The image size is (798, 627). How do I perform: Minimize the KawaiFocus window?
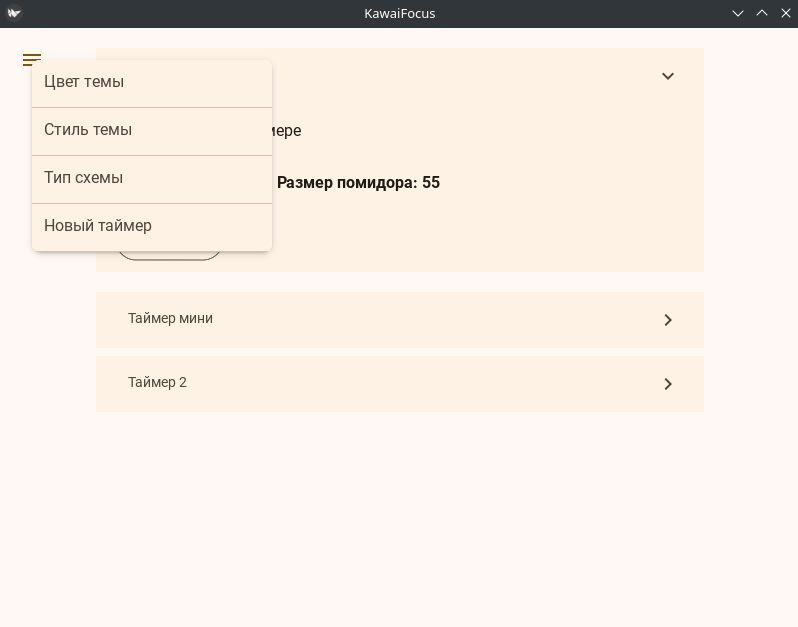(738, 13)
